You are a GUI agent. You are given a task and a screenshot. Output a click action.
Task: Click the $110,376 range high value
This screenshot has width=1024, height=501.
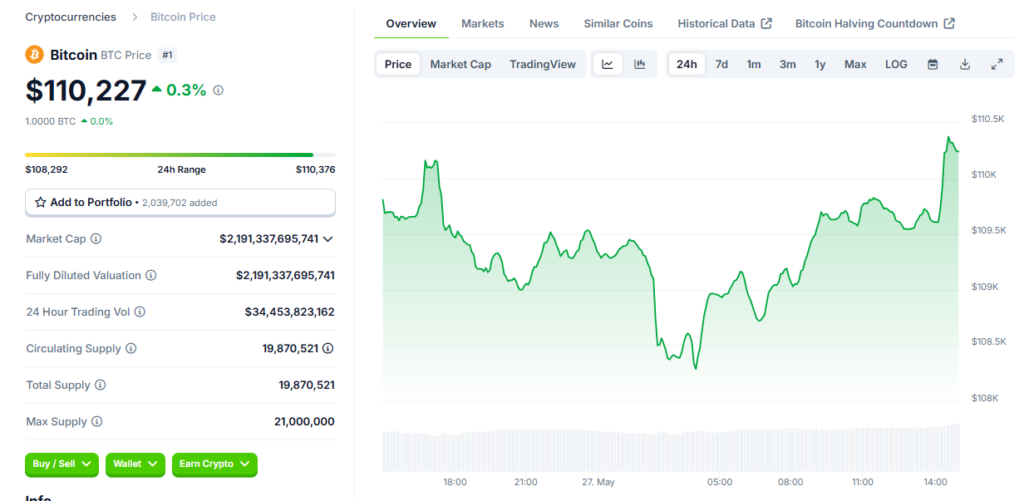click(315, 170)
